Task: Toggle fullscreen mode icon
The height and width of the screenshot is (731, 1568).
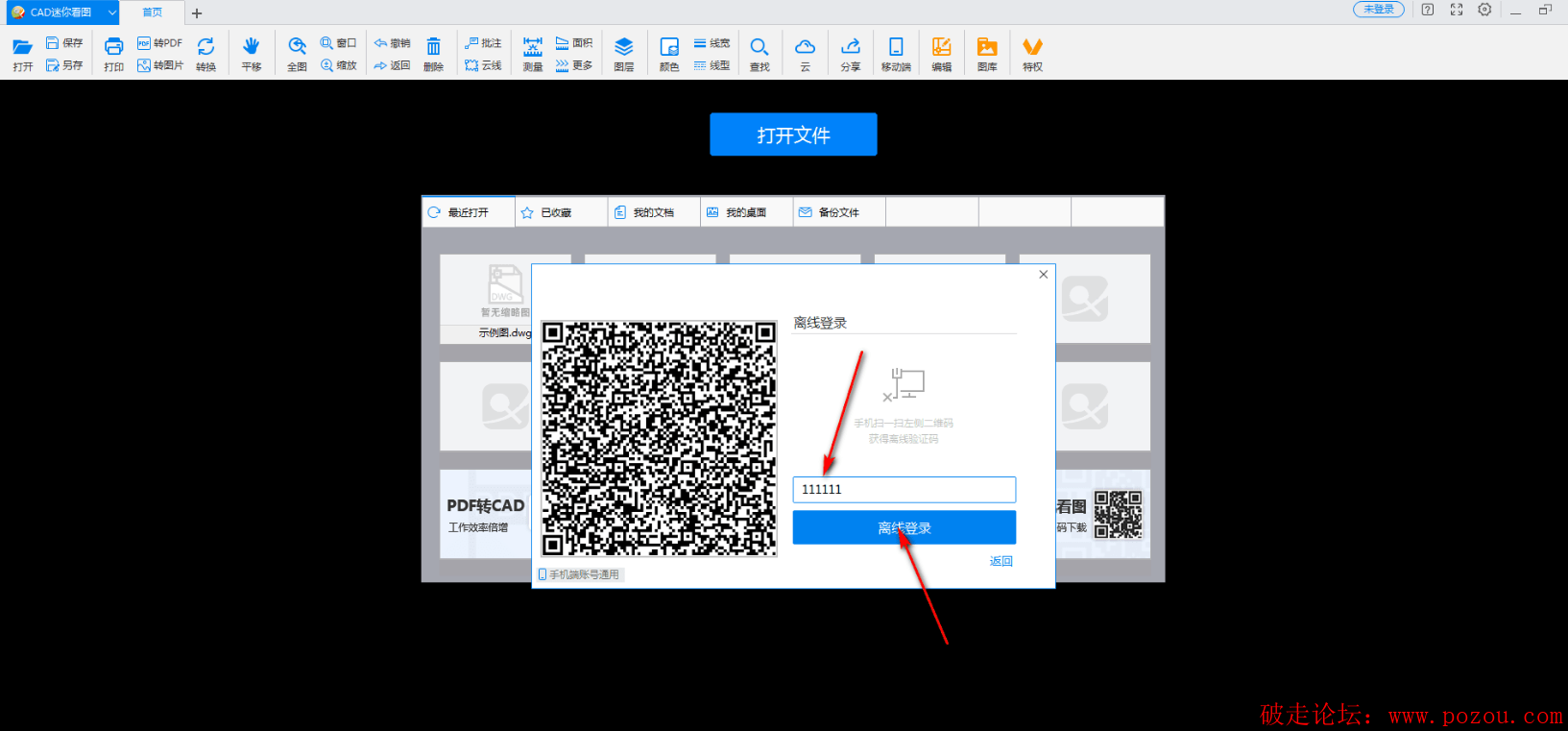Action: click(x=1457, y=10)
